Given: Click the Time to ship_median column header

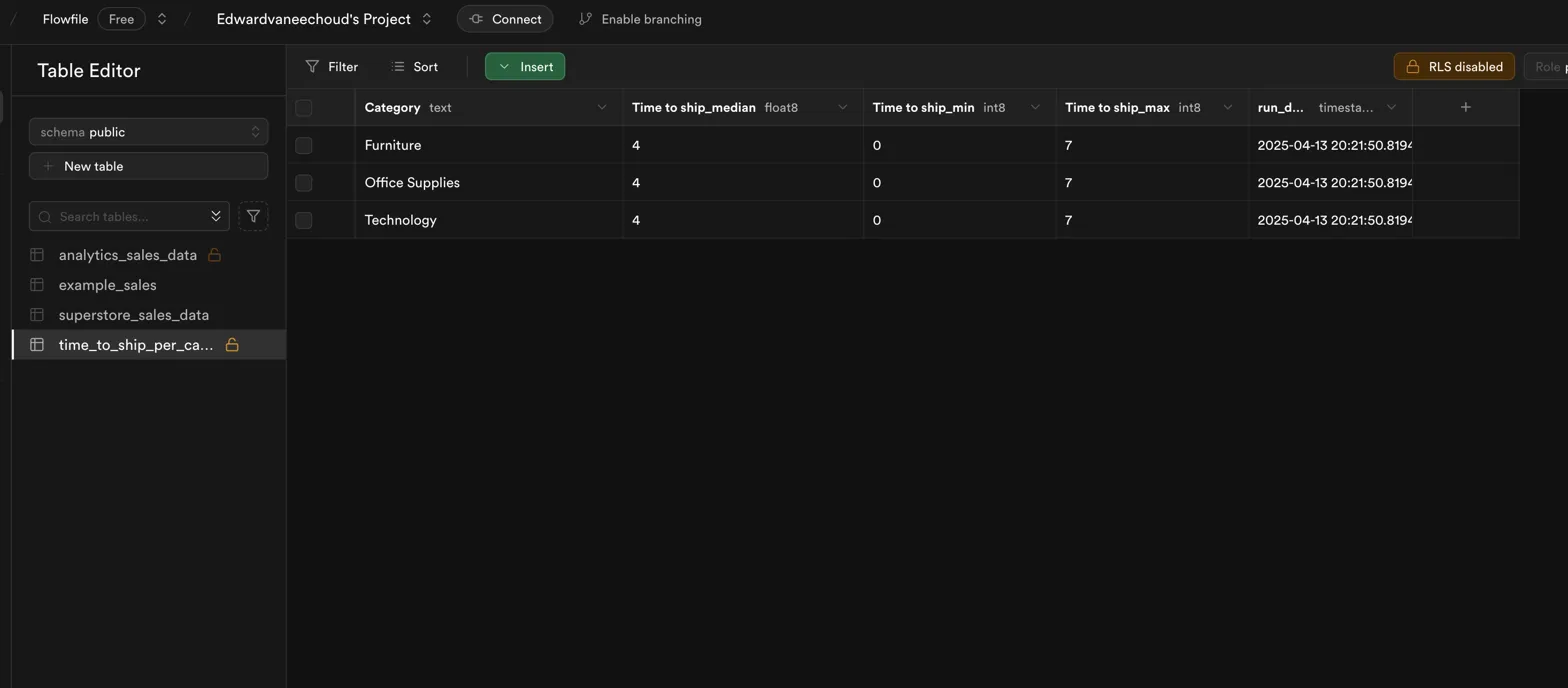Looking at the screenshot, I should coord(743,107).
